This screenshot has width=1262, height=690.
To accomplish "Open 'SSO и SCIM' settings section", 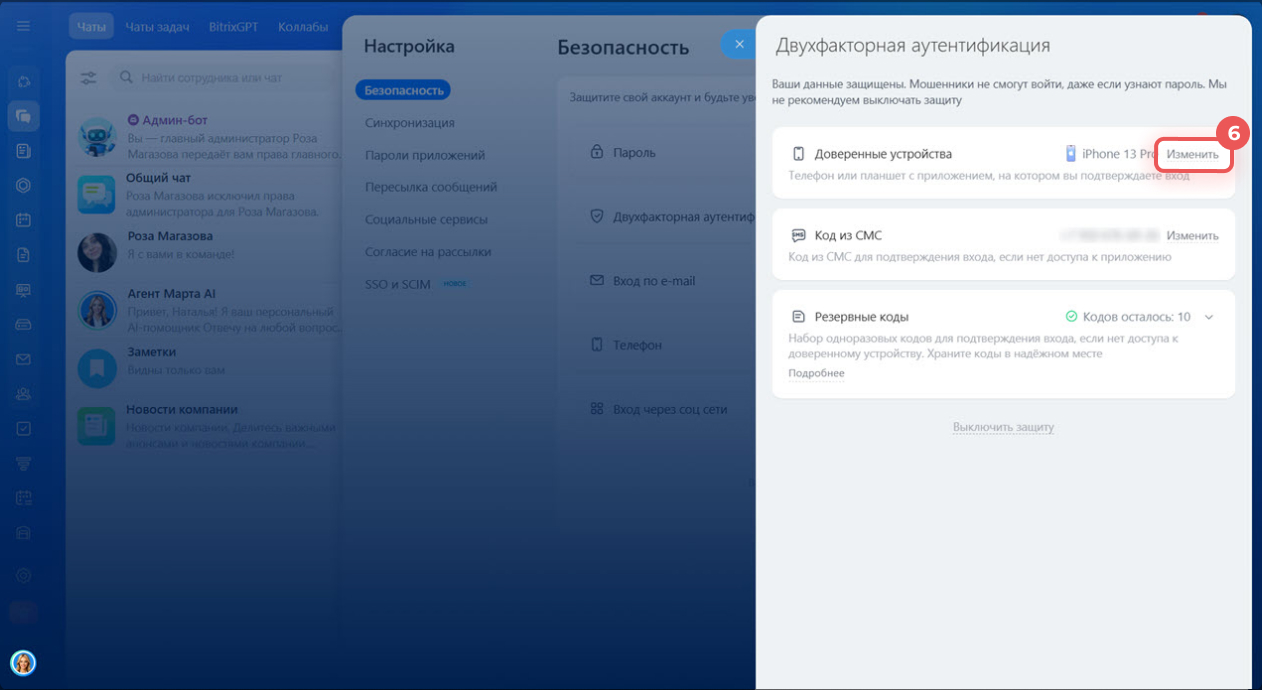I will [x=397, y=284].
